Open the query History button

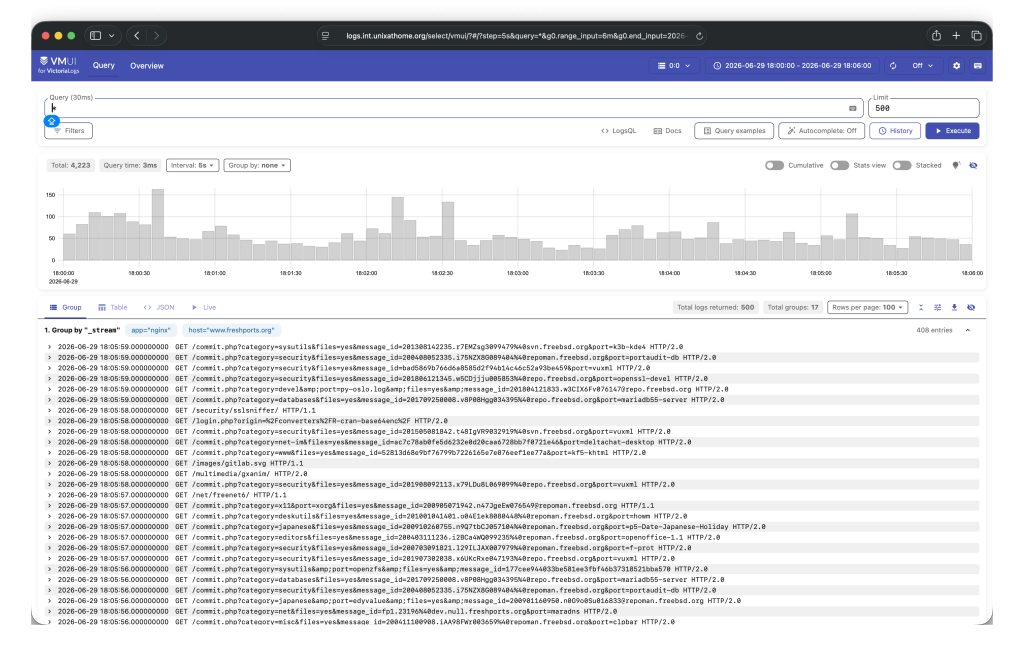coord(895,131)
